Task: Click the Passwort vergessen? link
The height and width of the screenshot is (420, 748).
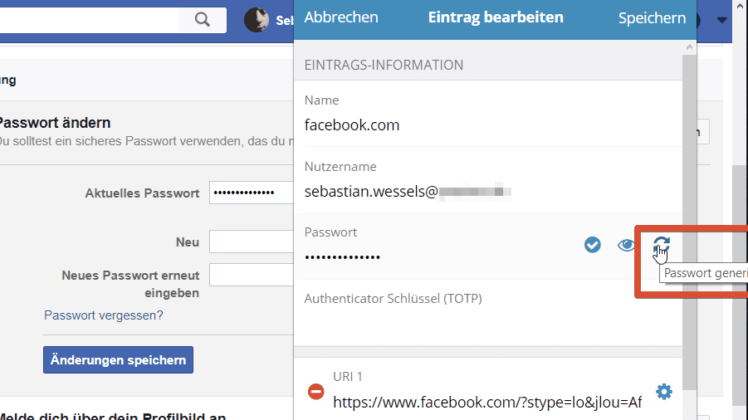Action: tap(103, 315)
